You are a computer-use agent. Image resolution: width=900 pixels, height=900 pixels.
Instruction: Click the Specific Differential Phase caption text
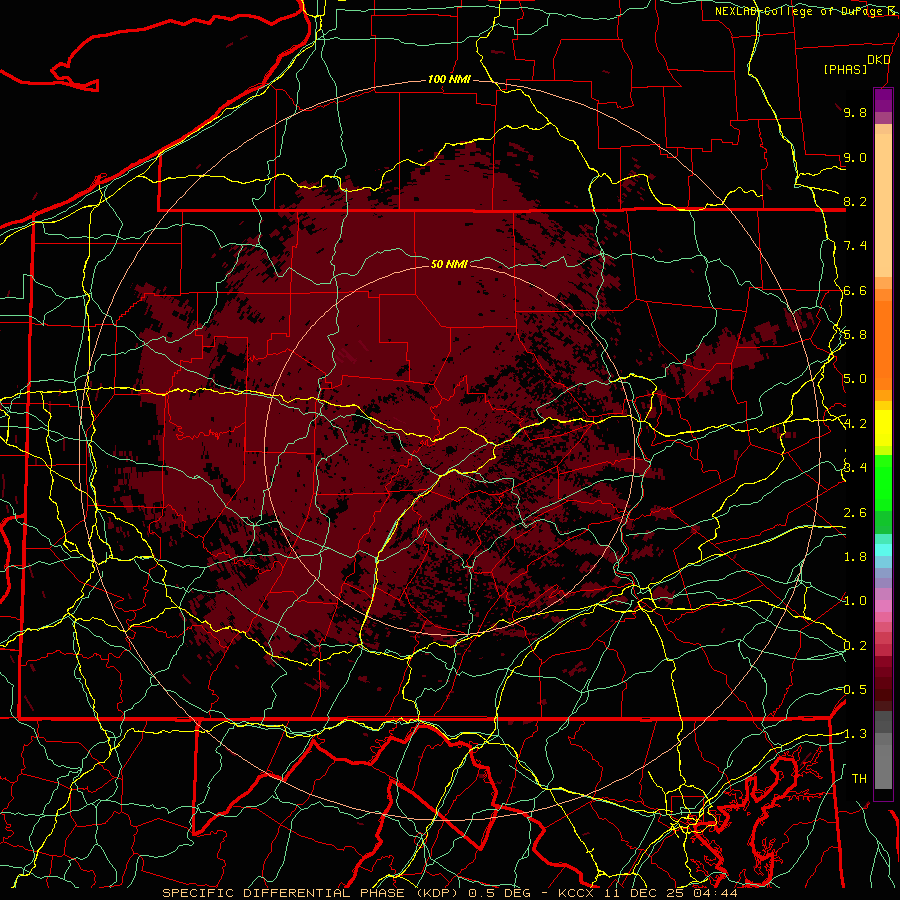click(x=449, y=893)
